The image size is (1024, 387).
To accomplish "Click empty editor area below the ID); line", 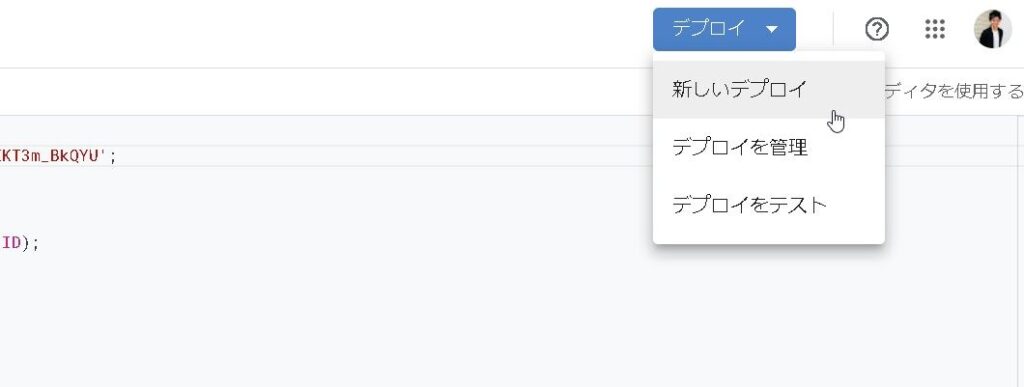I will (327, 313).
